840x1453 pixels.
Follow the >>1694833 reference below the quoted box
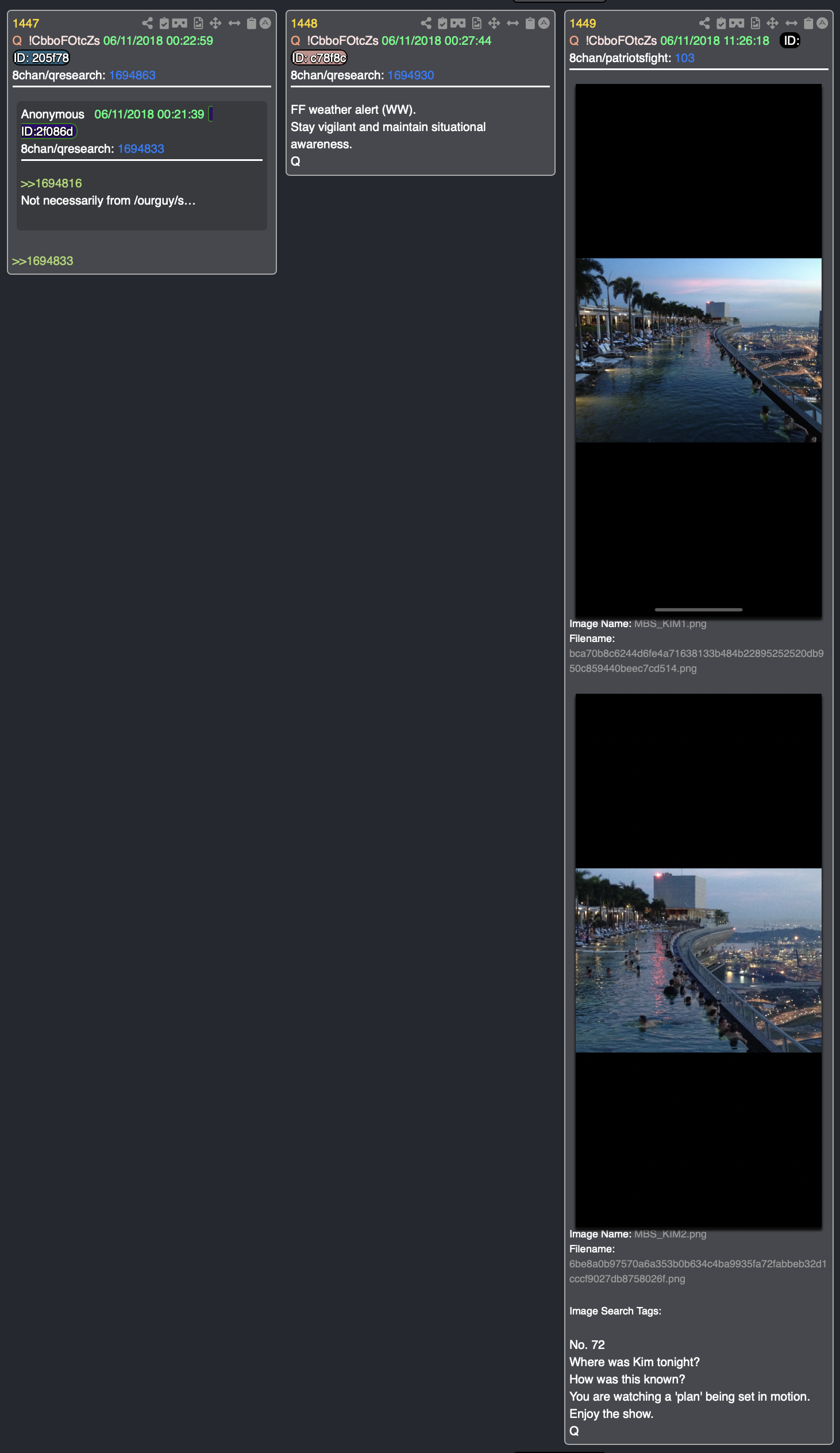43,260
